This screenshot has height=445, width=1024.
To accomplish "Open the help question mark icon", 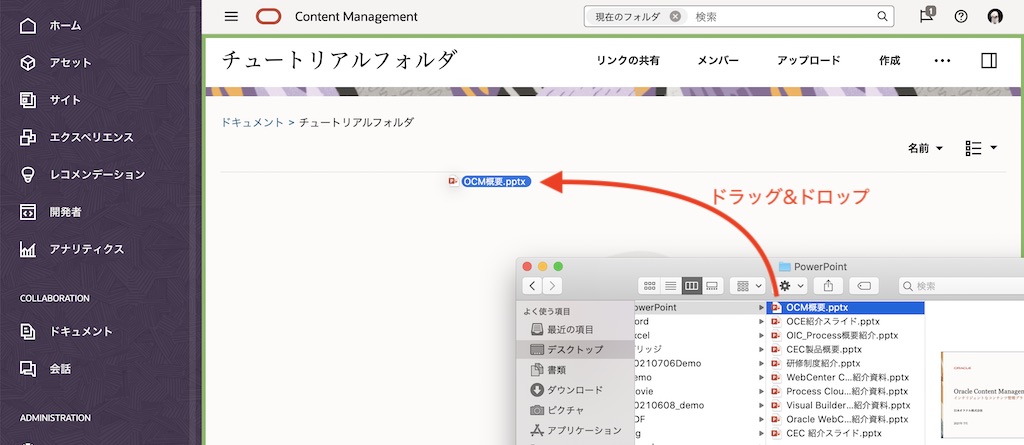I will coord(961,16).
